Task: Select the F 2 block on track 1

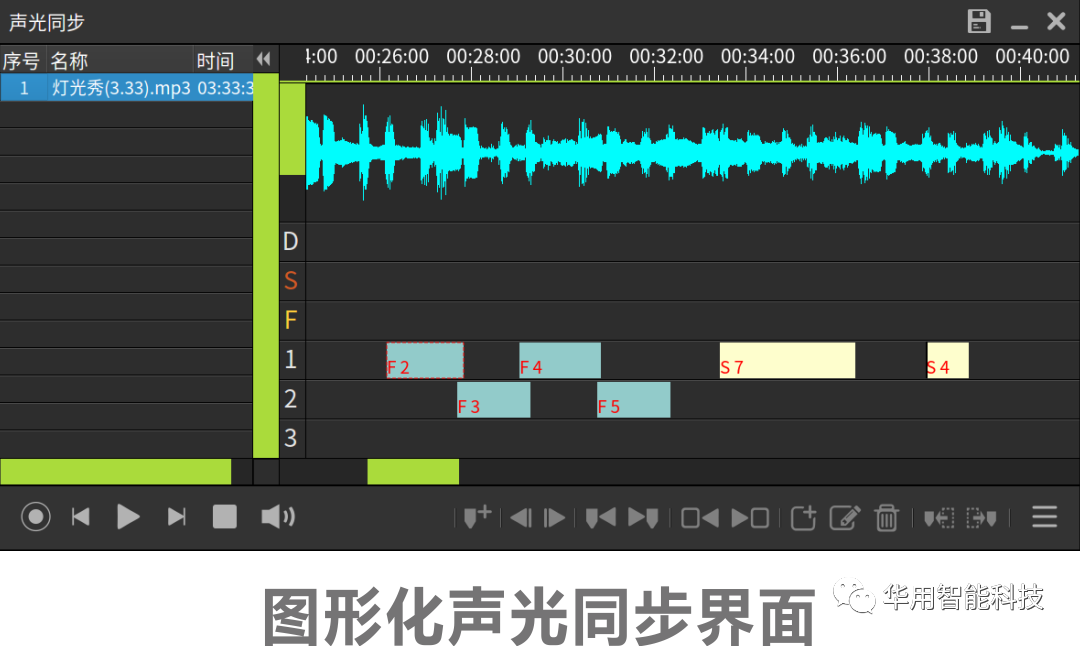Action: tap(425, 360)
